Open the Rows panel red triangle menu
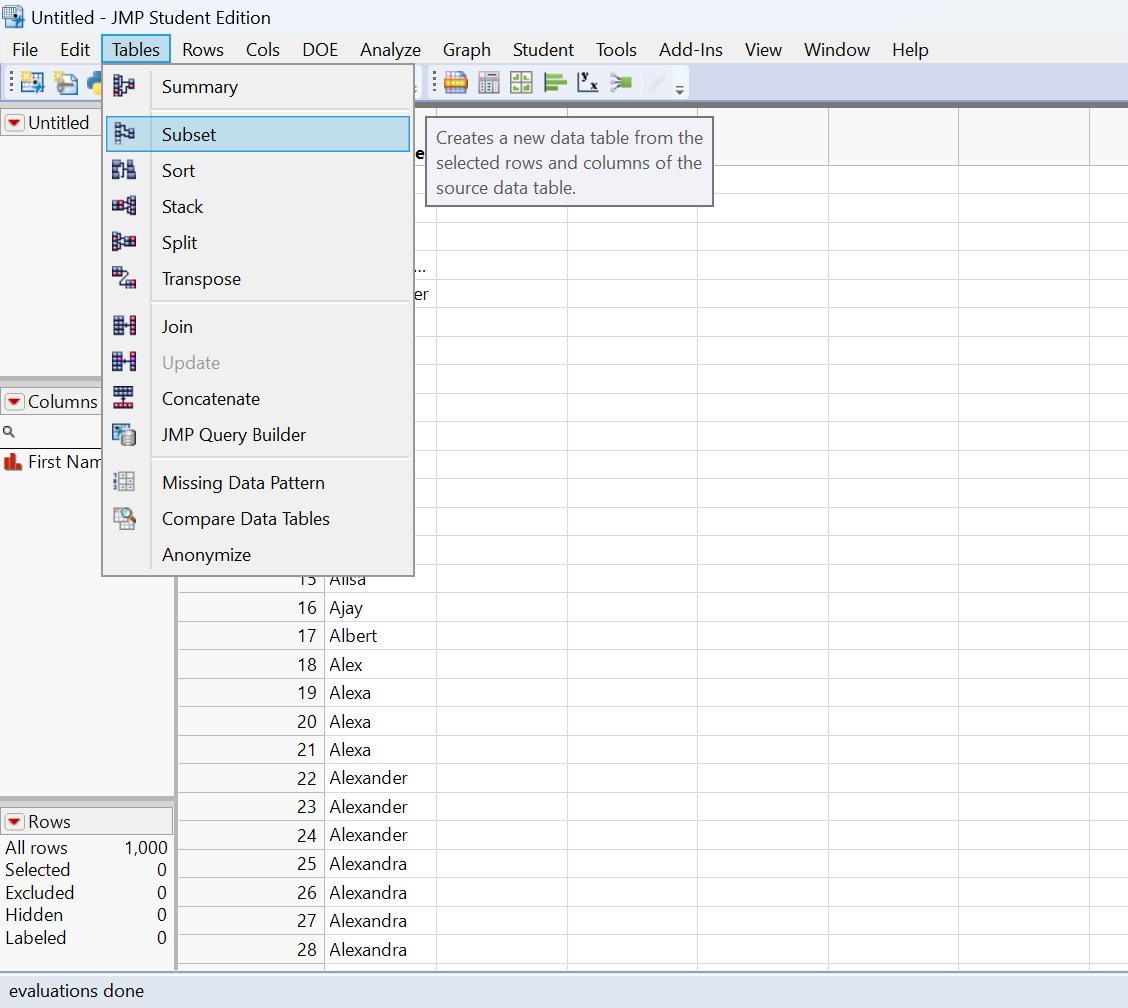Viewport: 1128px width, 1008px height. click(x=15, y=822)
